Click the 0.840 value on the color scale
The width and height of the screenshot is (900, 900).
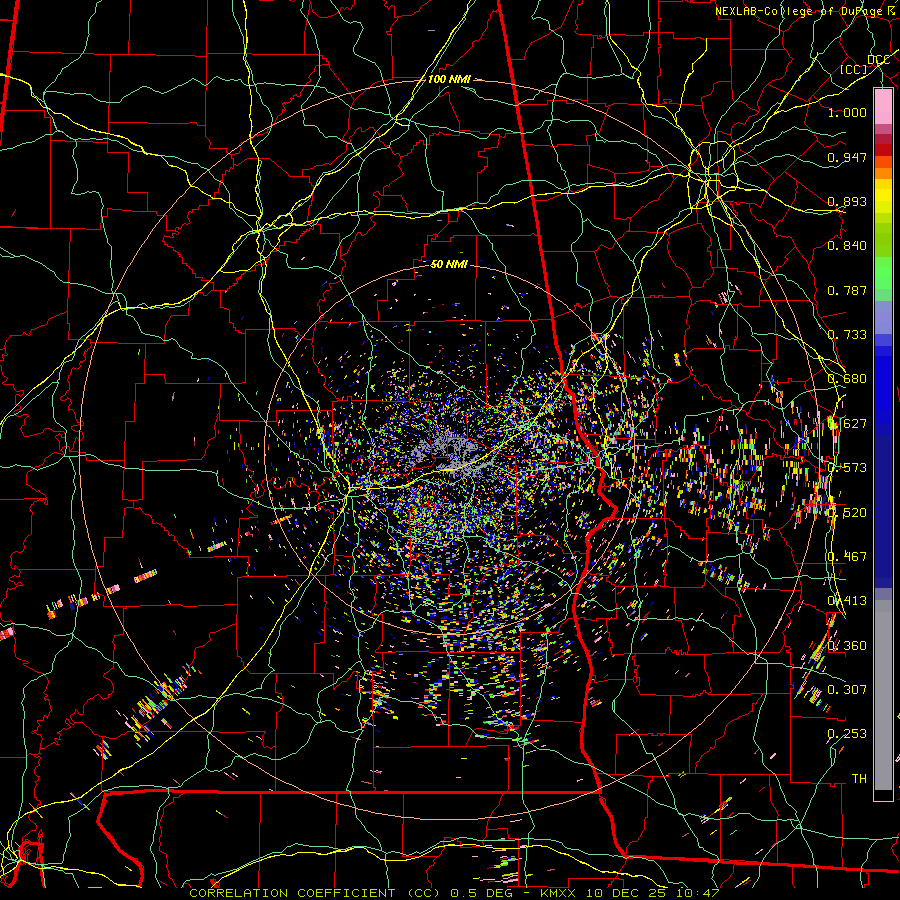847,246
